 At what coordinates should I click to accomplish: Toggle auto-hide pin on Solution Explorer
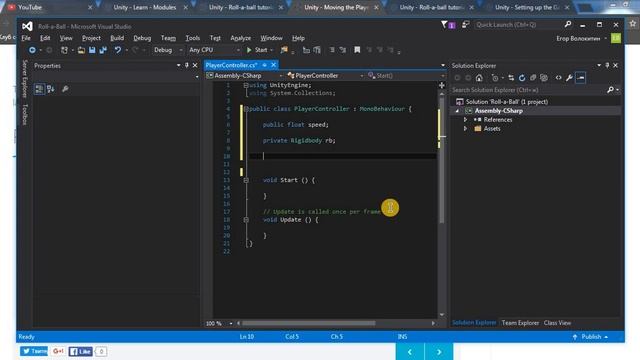coord(607,65)
